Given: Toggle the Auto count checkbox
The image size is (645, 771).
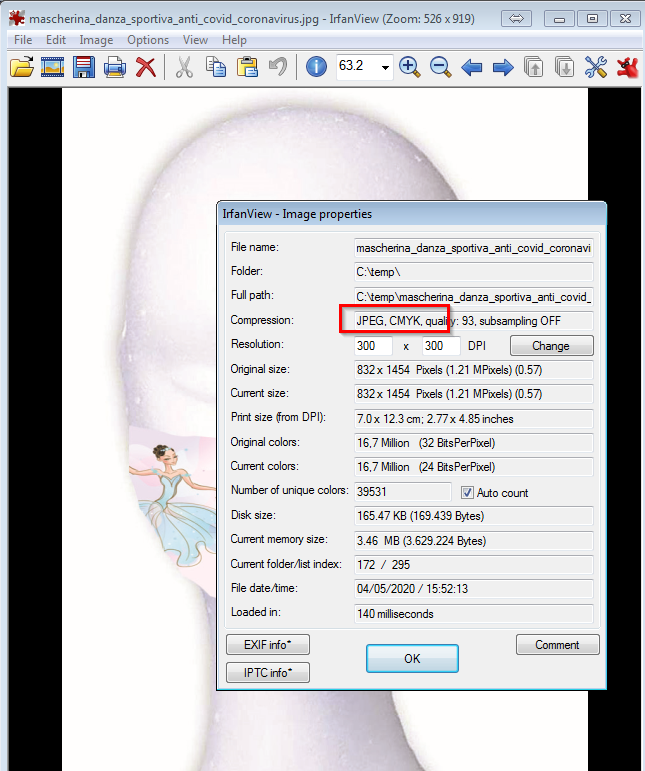Looking at the screenshot, I should (x=467, y=492).
